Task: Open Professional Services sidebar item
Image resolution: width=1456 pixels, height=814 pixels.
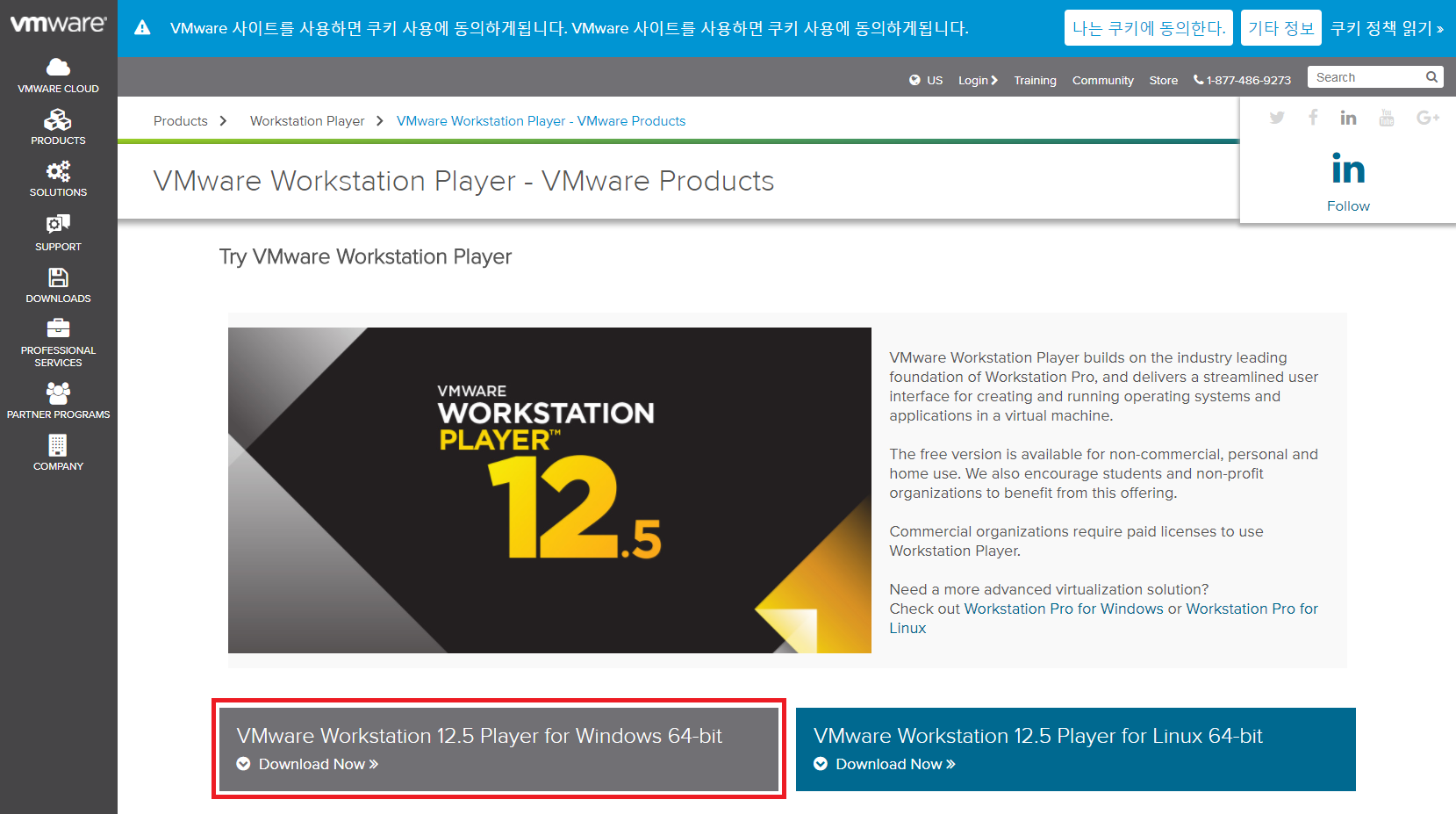Action: pyautogui.click(x=58, y=342)
